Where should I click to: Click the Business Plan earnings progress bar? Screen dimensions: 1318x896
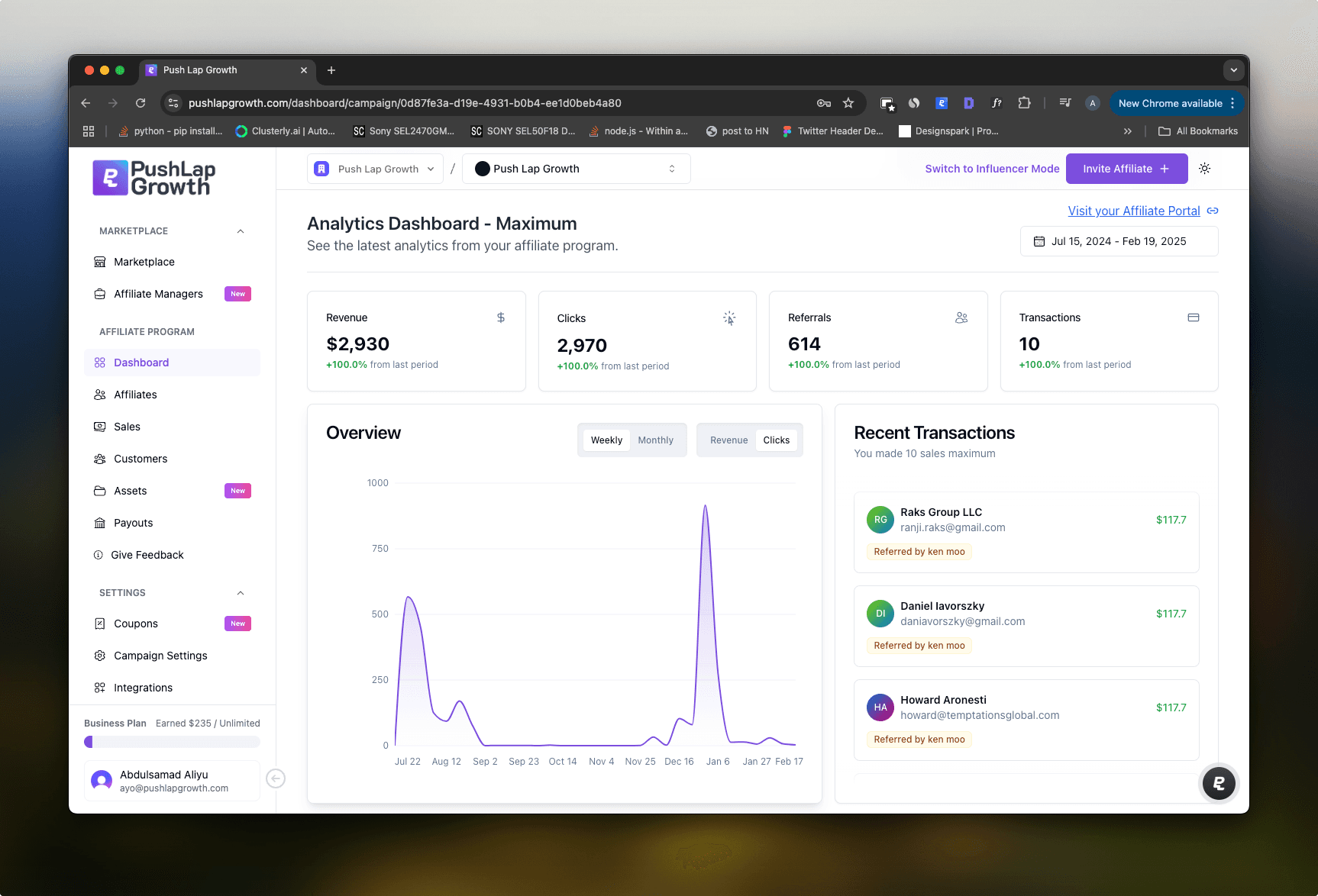[x=172, y=742]
